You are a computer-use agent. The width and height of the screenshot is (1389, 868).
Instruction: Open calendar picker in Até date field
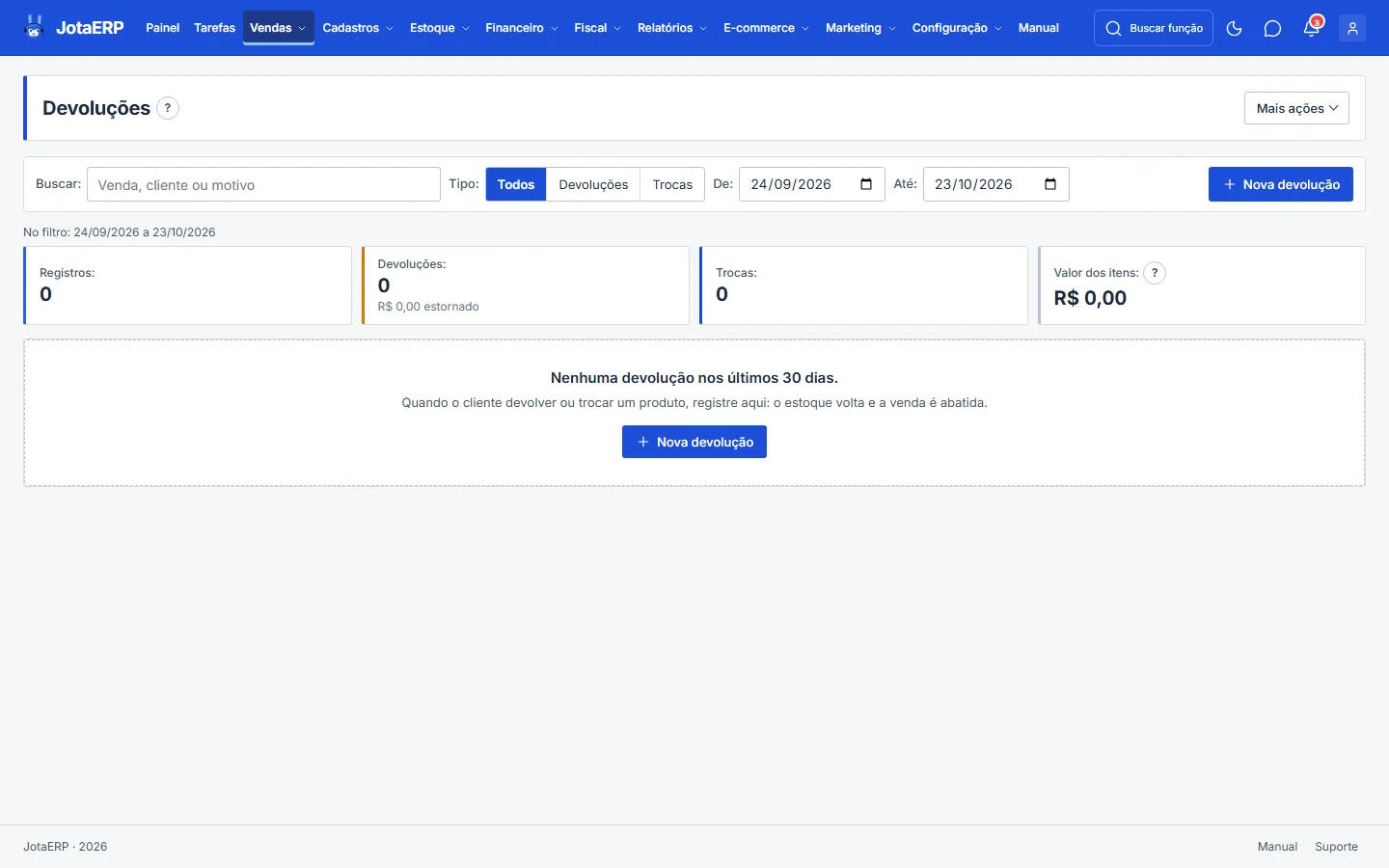tap(1050, 184)
